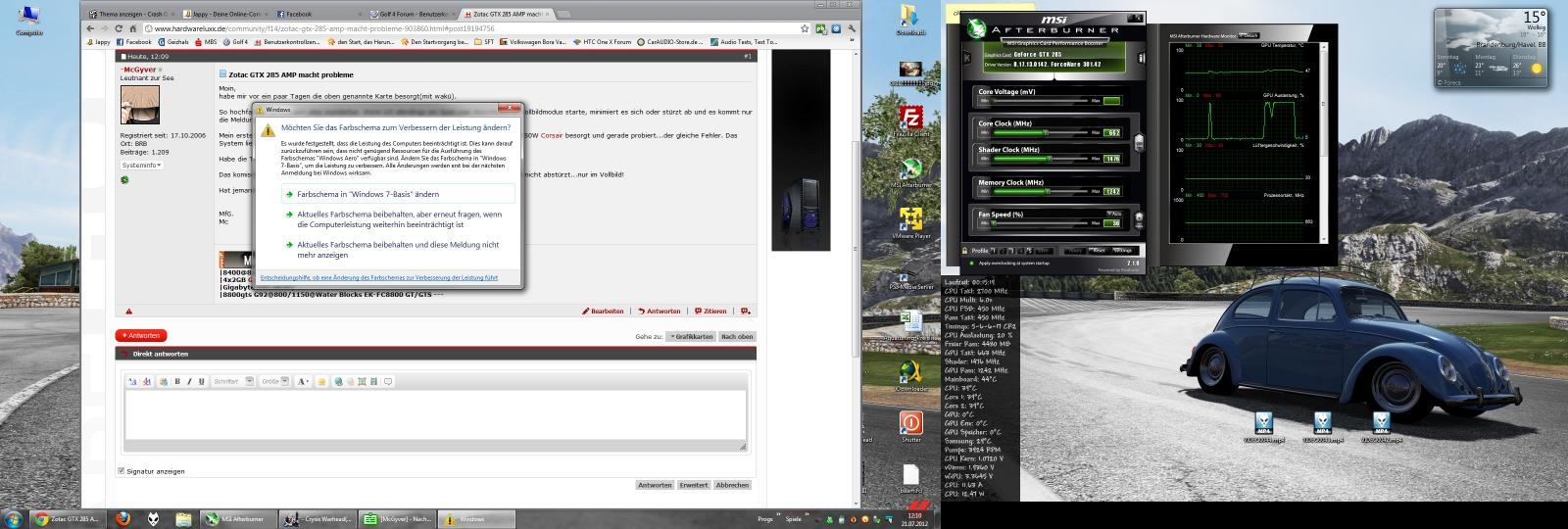Expand the Progs taskbar toolbar chevron
Screen dimensions: 1568x529
(x=779, y=514)
